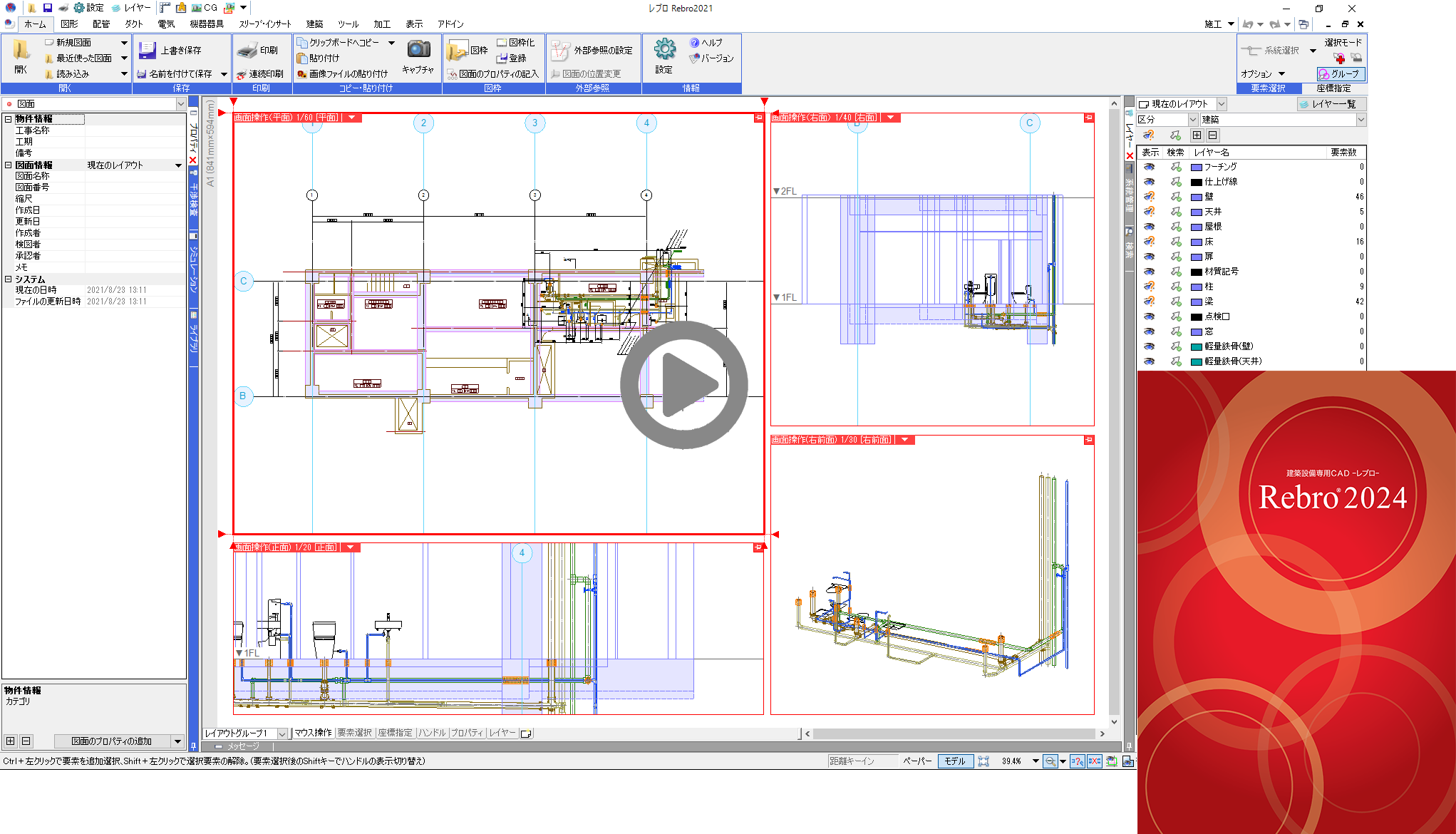This screenshot has height=834, width=1456.
Task: Collapse the 図面情報 tree section
Action: pos(9,165)
